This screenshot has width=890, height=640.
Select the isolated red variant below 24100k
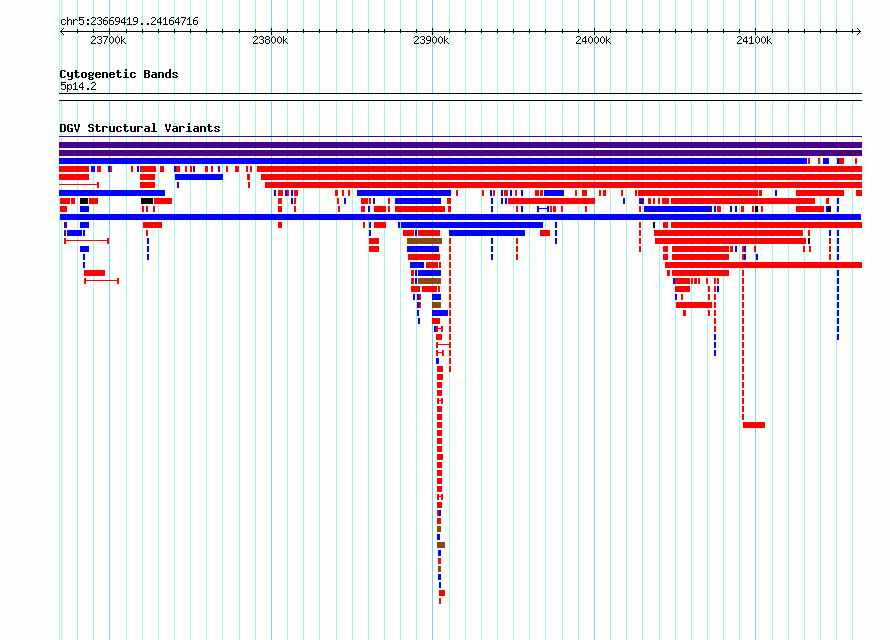pos(754,425)
